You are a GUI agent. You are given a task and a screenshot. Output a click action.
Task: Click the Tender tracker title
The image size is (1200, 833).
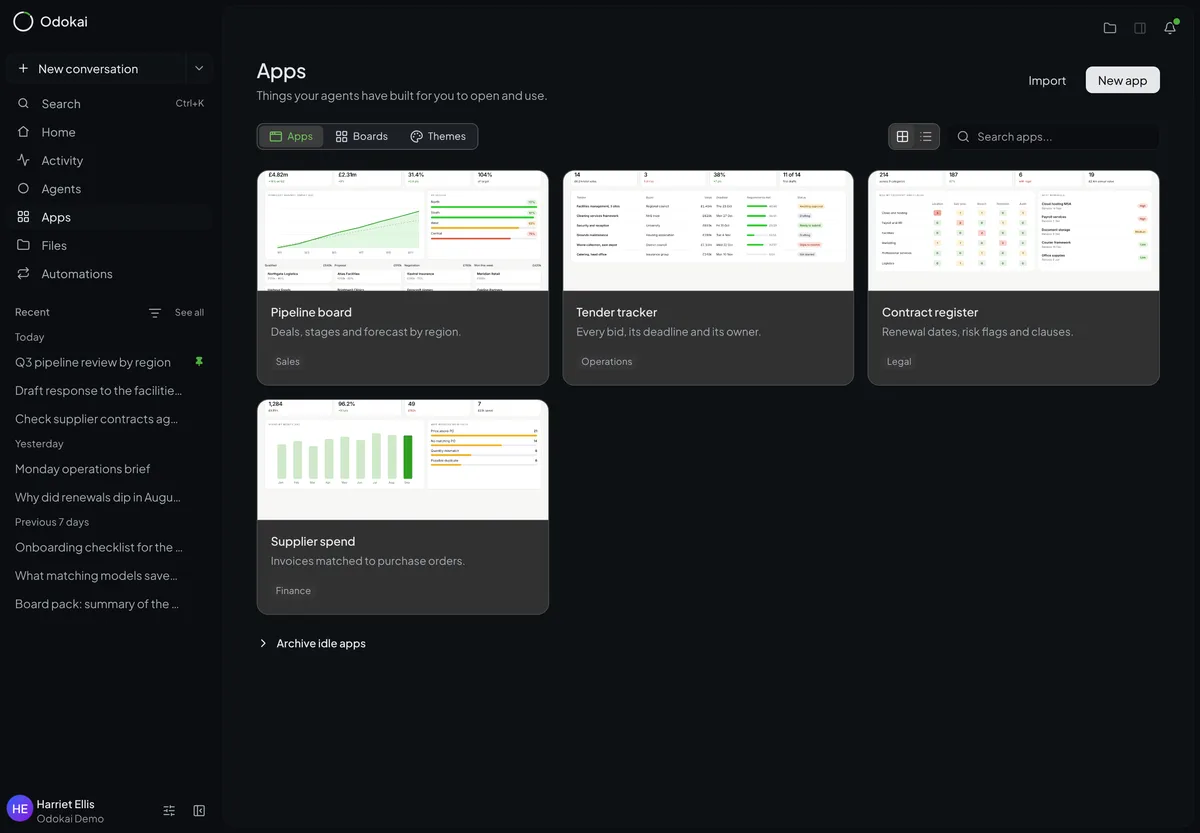click(x=617, y=312)
